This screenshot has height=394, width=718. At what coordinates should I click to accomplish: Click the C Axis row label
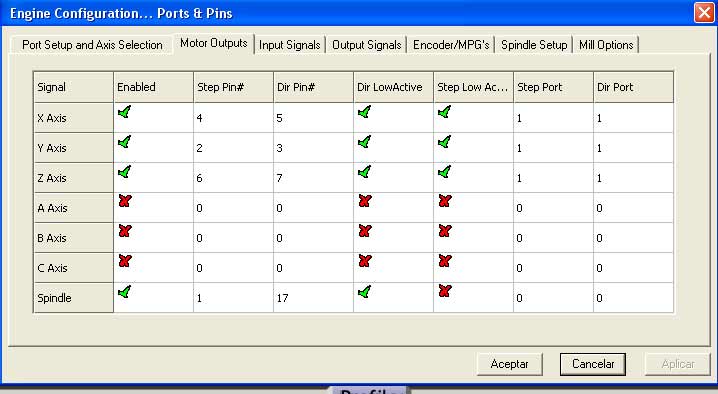coord(73,268)
